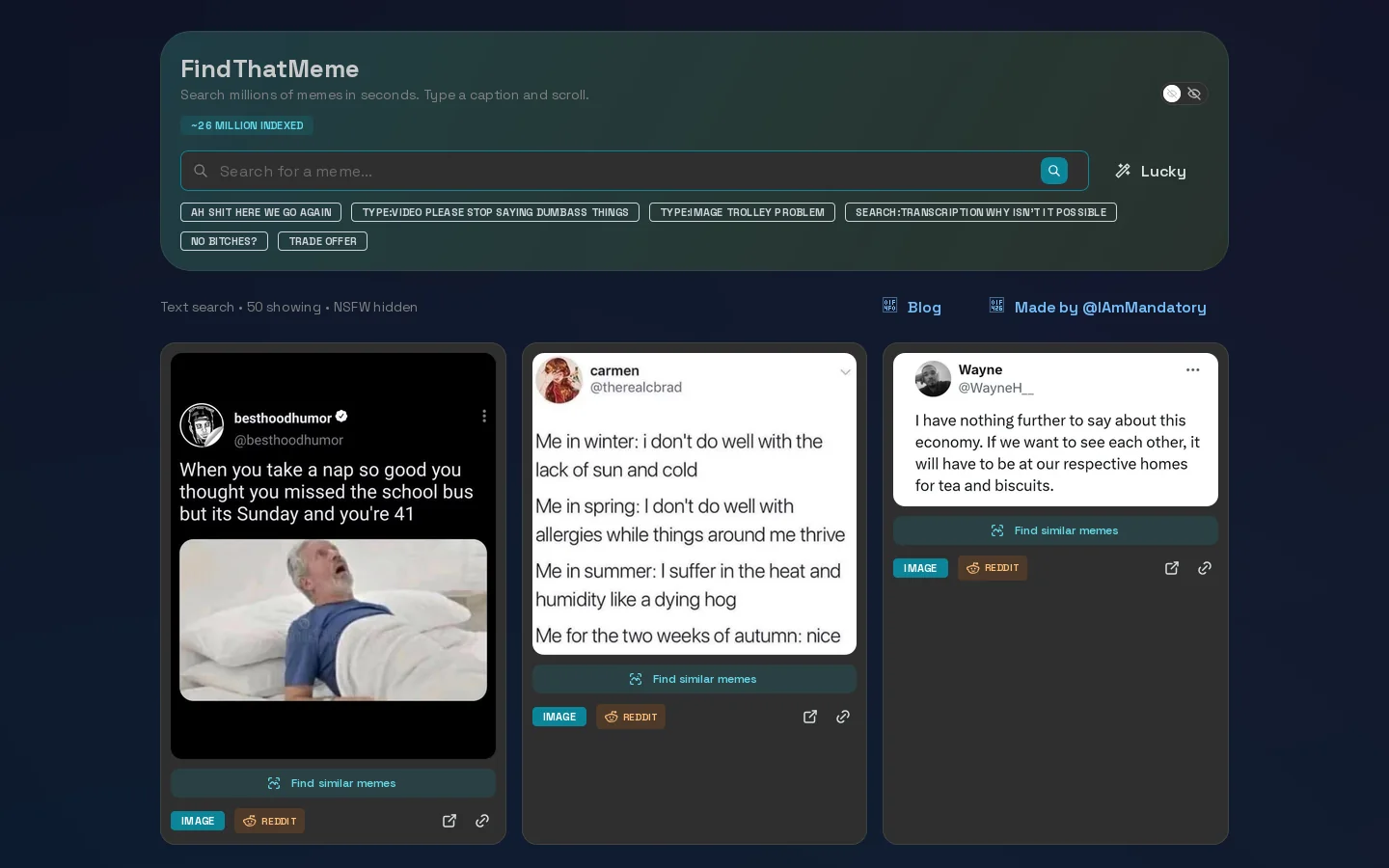Find similar memes for besthoodhumor card
The image size is (1389, 868).
(x=333, y=783)
